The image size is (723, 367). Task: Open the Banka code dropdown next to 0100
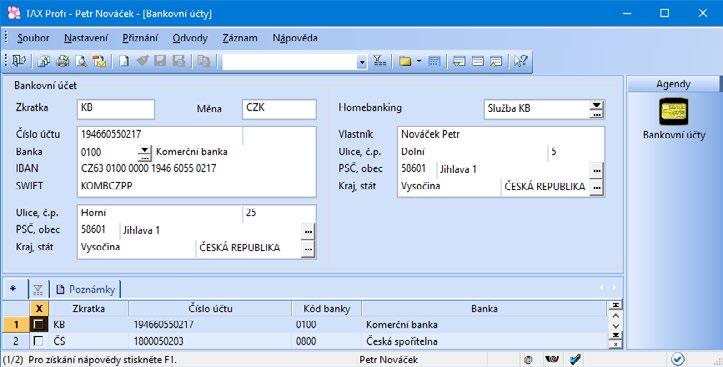[x=144, y=153]
